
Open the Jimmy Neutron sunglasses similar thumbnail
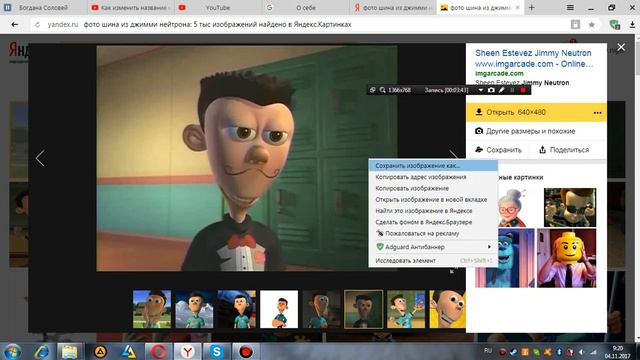click(570, 207)
